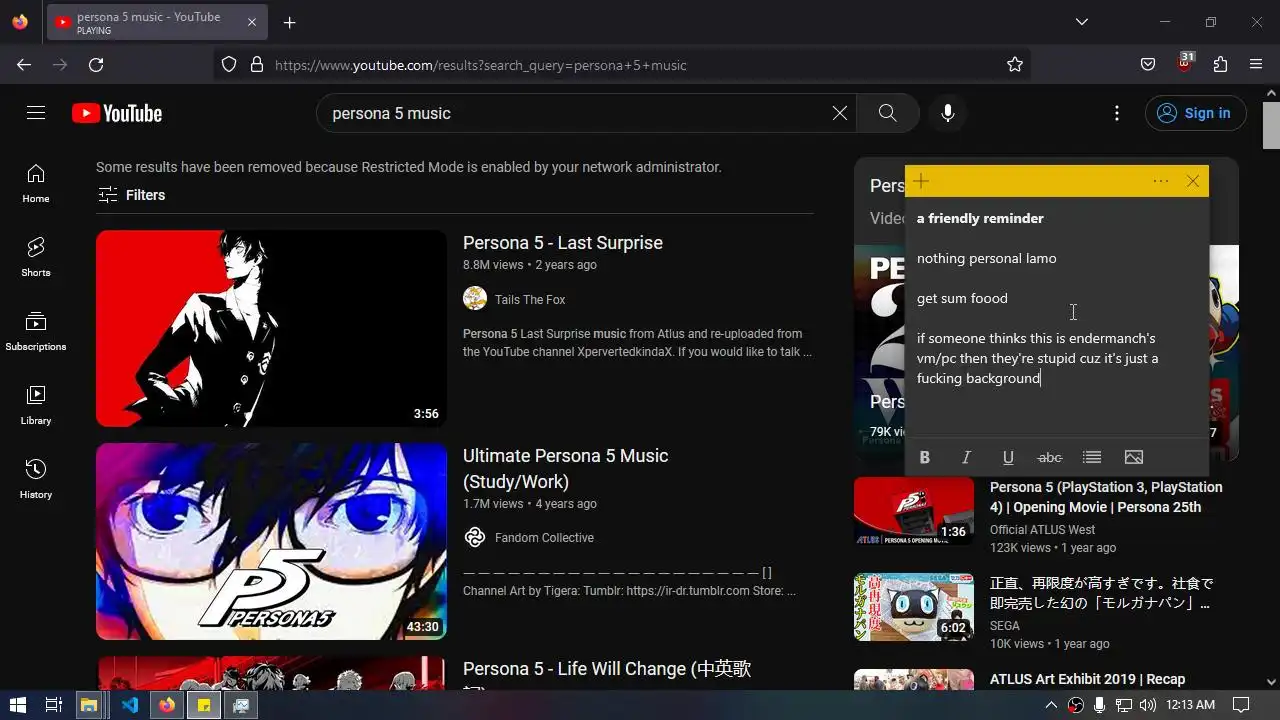The image size is (1280, 720).
Task: Expand the search Filters
Action: pyautogui.click(x=131, y=195)
